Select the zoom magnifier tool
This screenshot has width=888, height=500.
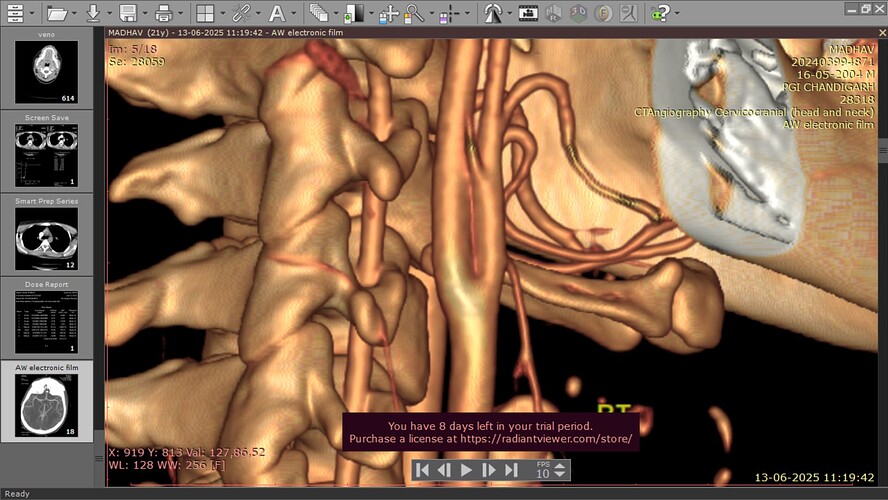coord(414,12)
